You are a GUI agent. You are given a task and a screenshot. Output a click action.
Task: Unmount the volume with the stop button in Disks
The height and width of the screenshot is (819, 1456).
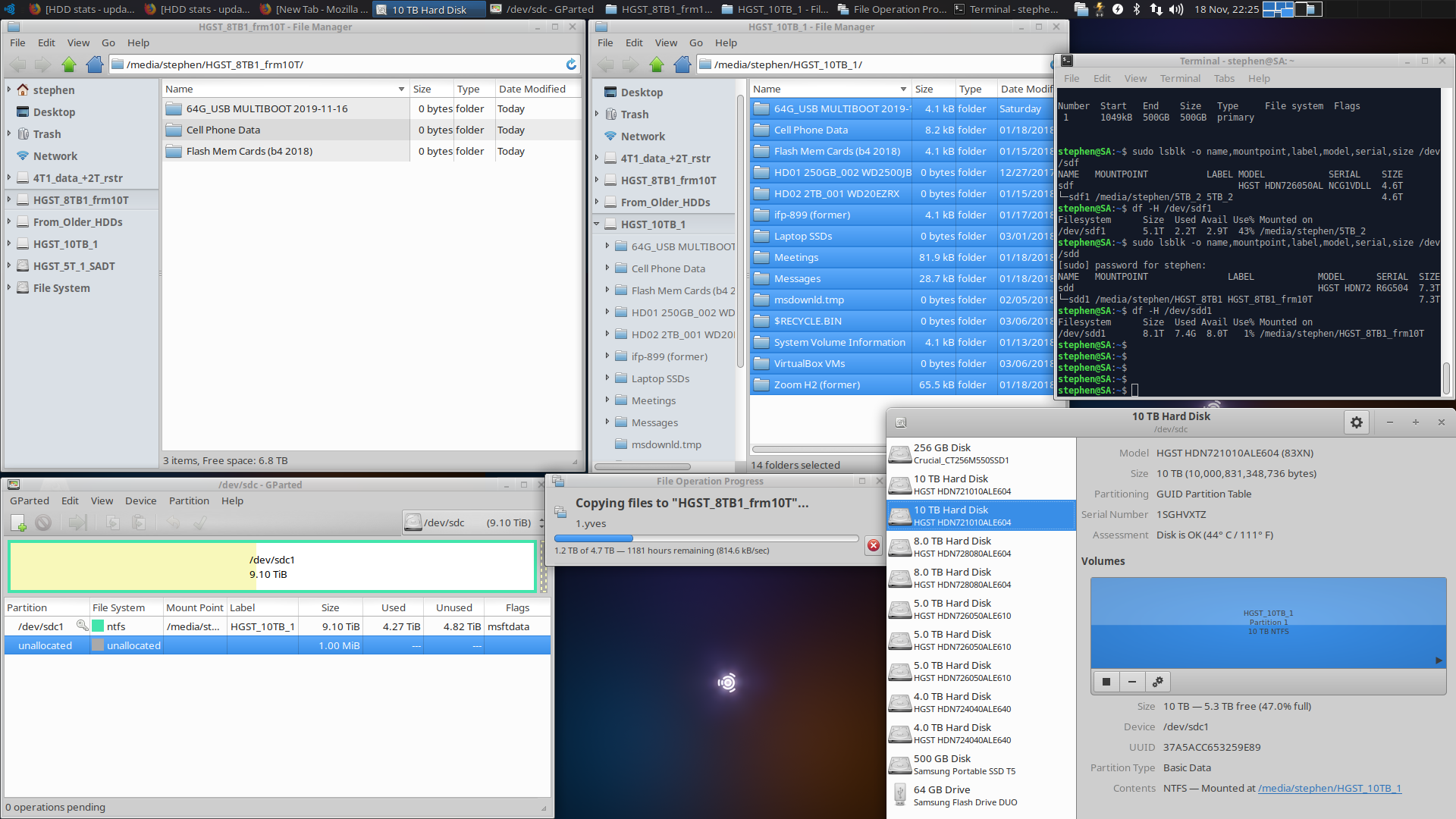pyautogui.click(x=1106, y=682)
